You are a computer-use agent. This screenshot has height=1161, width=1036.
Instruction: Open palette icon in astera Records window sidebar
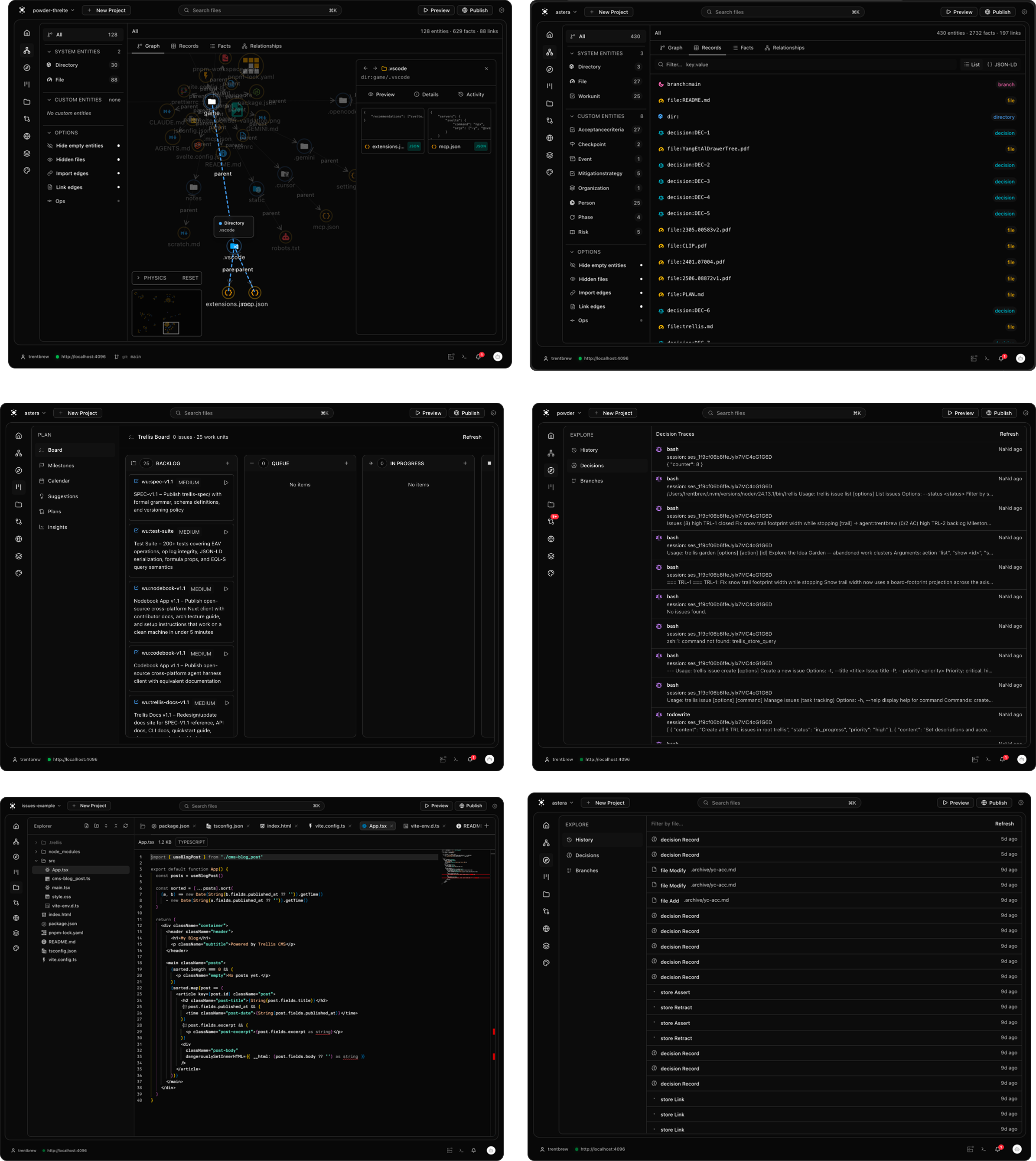coord(549,172)
